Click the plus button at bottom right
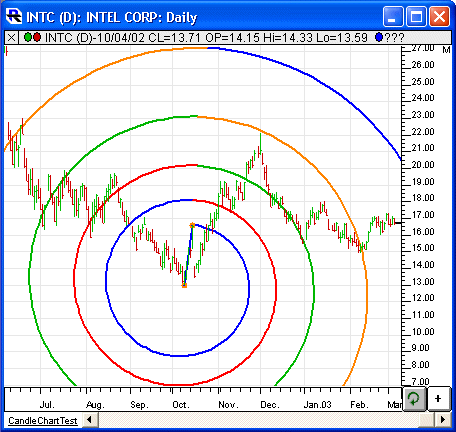Viewport: 456px width, 432px height. coord(438,398)
